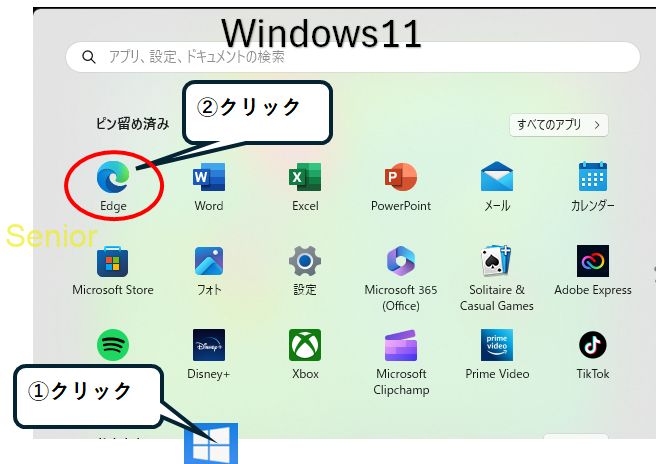Open the 設定 settings gear
Screen dimensions: 656x464
305,261
